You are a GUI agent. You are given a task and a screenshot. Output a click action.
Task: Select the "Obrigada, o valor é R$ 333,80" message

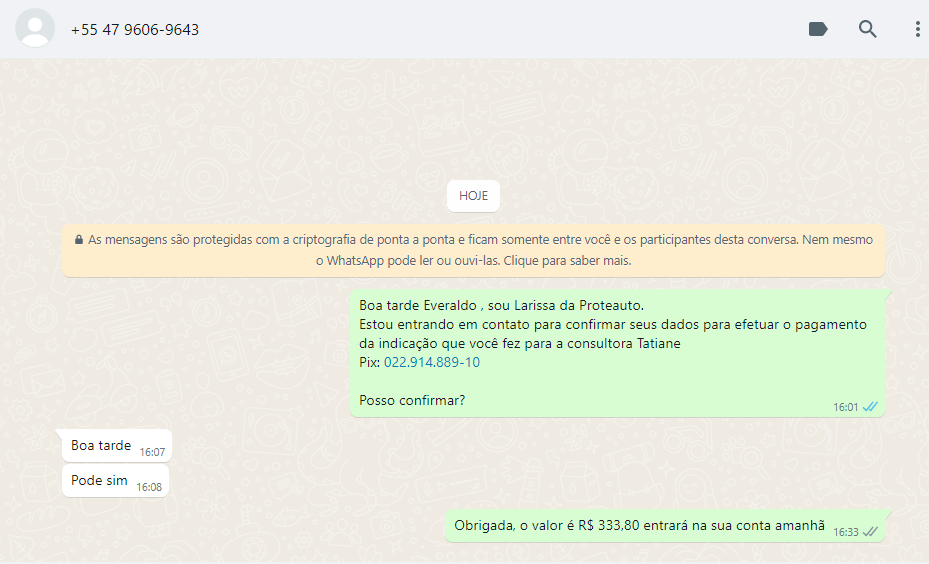tap(638, 525)
